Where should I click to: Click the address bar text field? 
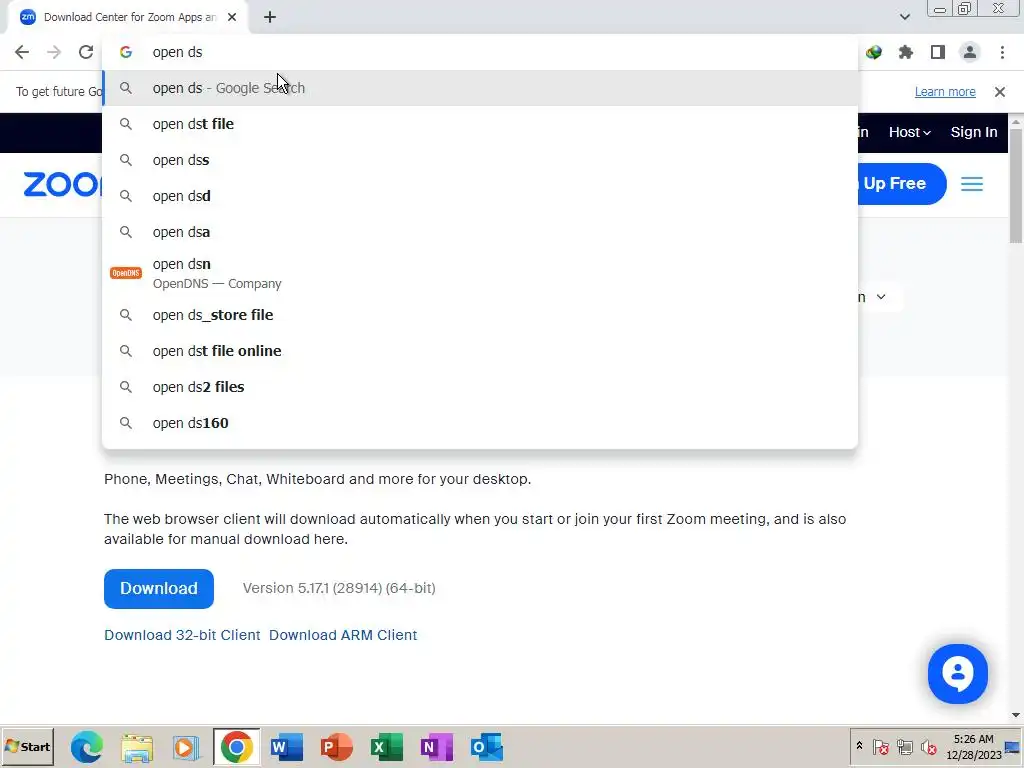pyautogui.click(x=480, y=52)
